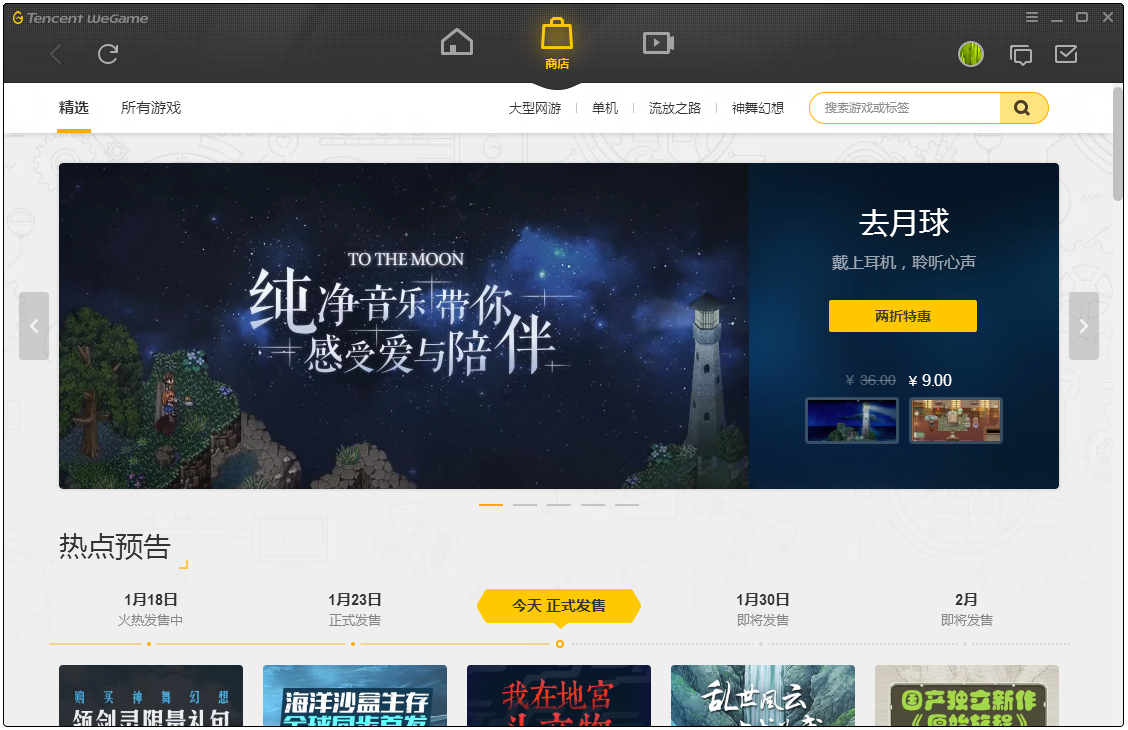Open the 去月球 game title
The height and width of the screenshot is (730, 1128).
point(904,222)
